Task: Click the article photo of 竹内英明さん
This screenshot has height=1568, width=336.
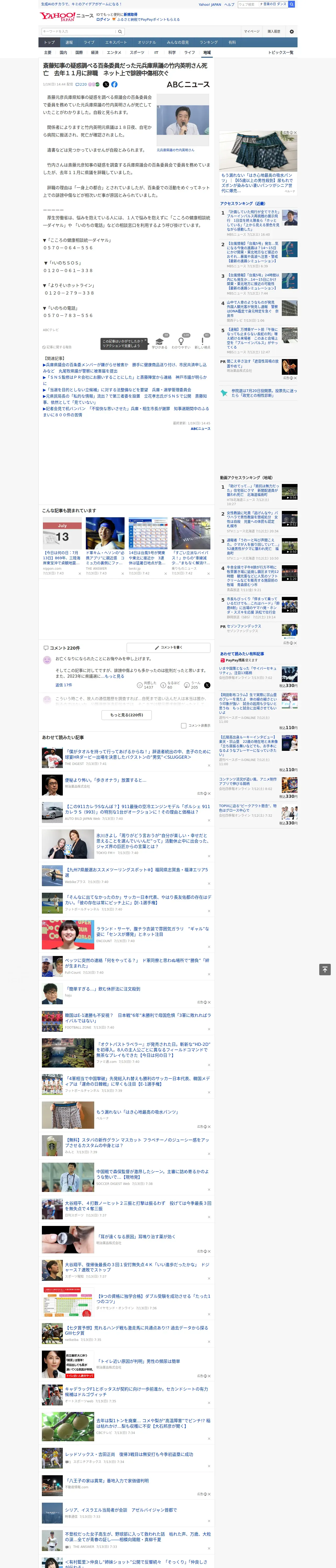Action: point(182,120)
